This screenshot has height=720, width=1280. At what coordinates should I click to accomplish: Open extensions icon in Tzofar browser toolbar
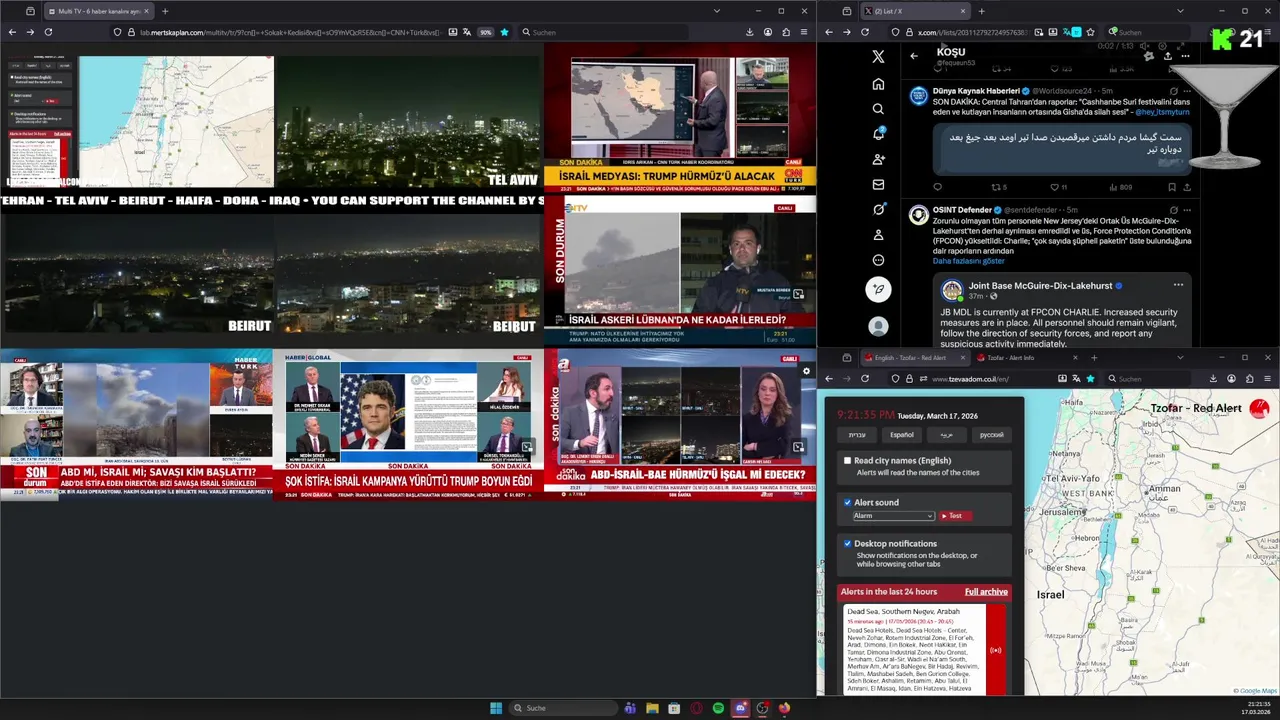pyautogui.click(x=1250, y=379)
